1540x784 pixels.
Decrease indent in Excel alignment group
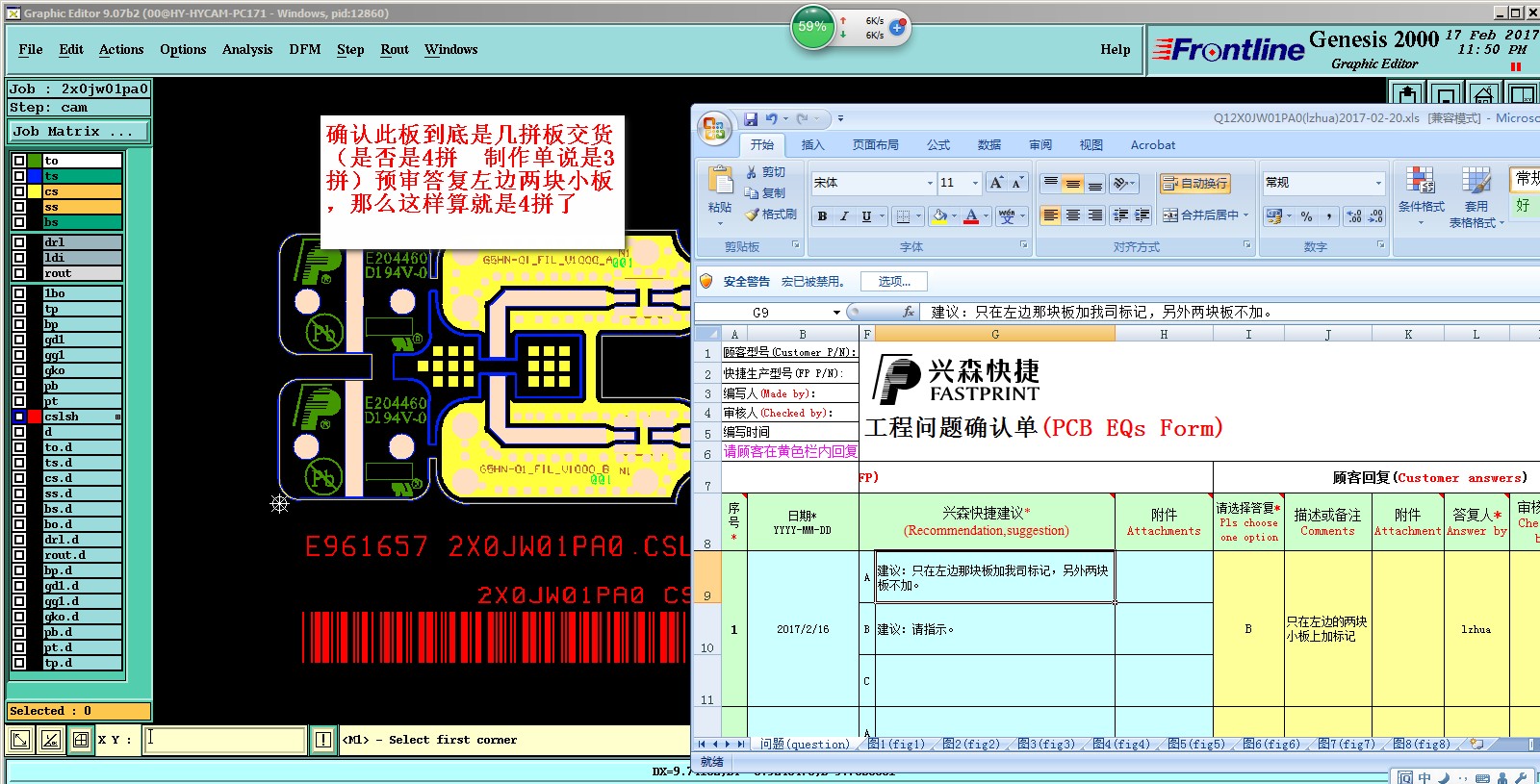click(x=1119, y=215)
